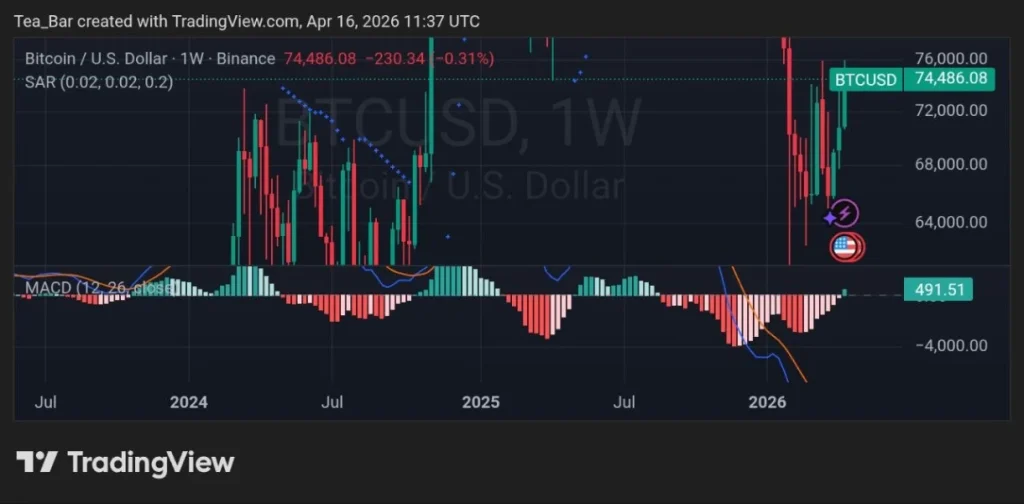The image size is (1024, 504).
Task: Click the TradingView logo icon
Action: pyautogui.click(x=36, y=462)
